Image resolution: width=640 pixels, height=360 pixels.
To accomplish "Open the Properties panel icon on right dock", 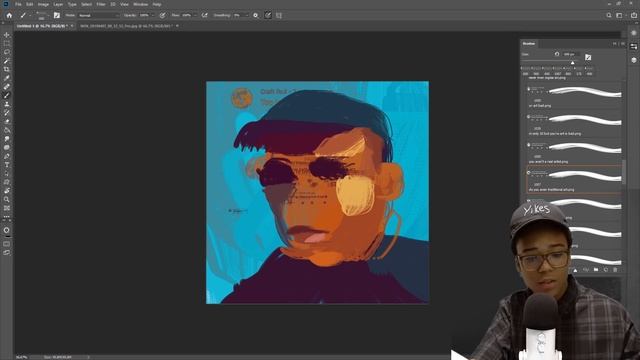I will point(633,47).
